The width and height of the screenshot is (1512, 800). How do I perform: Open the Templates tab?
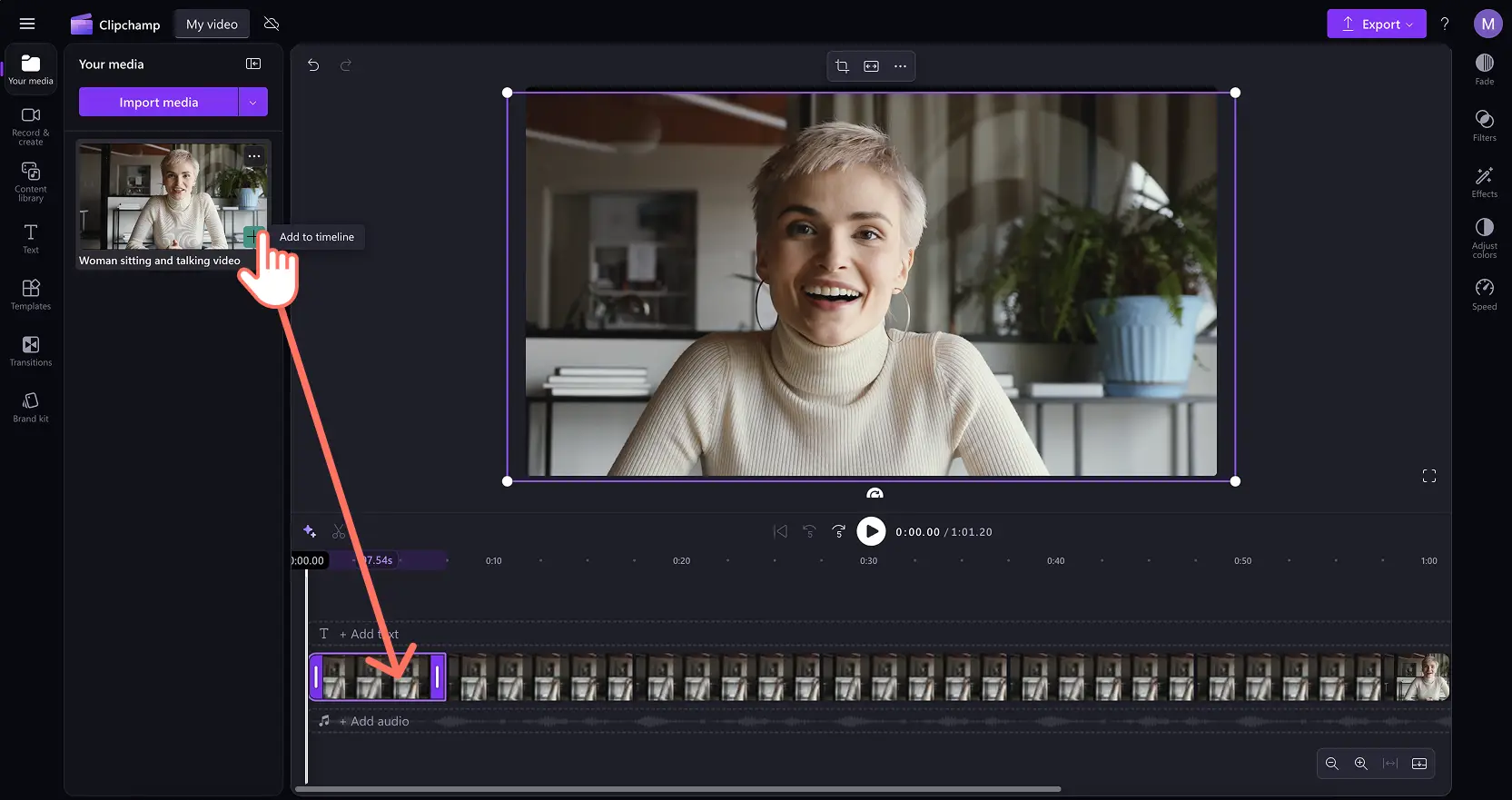coord(31,295)
